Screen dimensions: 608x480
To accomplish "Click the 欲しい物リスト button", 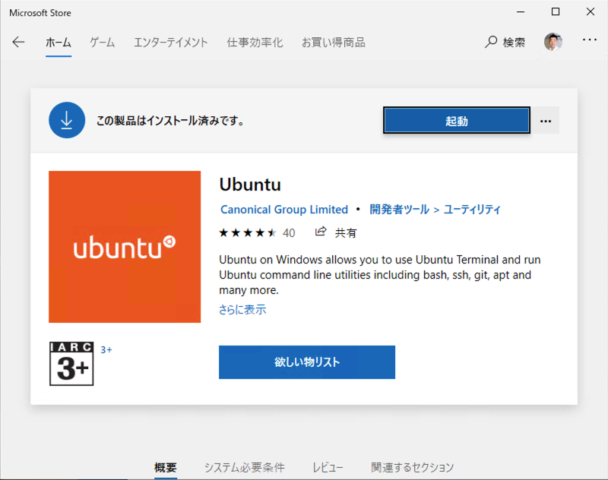I will pyautogui.click(x=307, y=362).
